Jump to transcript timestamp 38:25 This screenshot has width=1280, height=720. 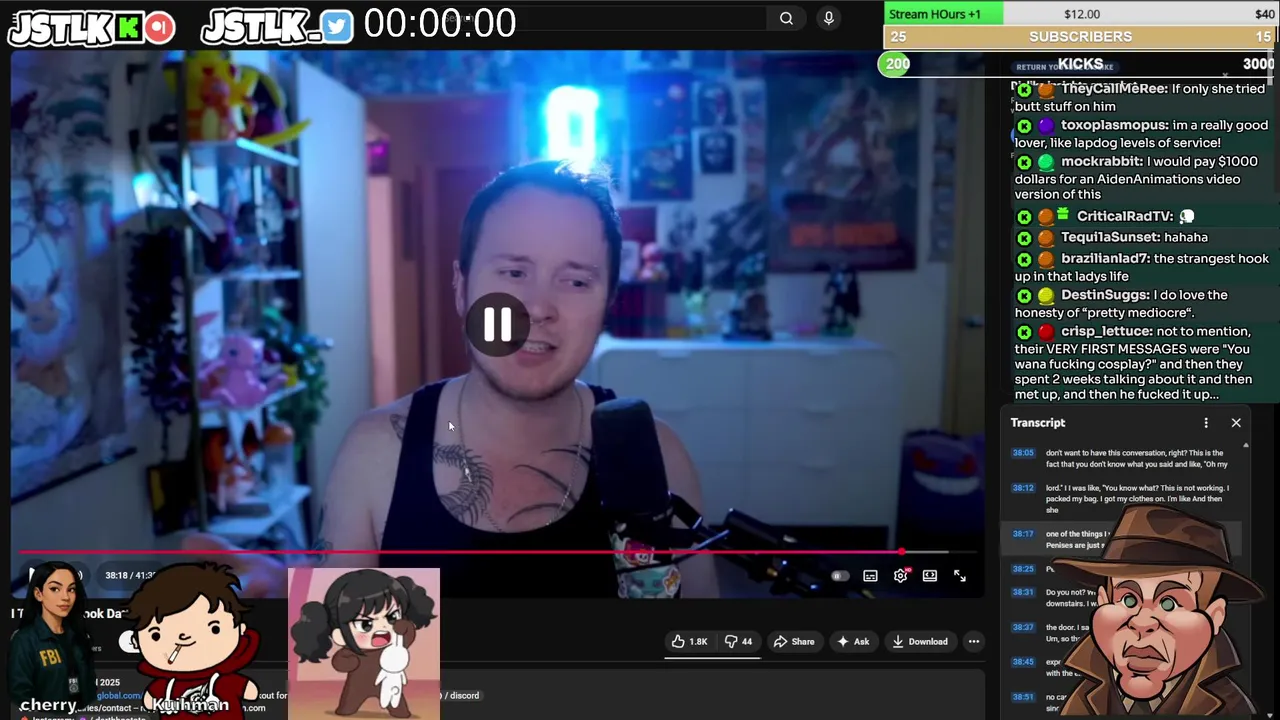(1023, 569)
